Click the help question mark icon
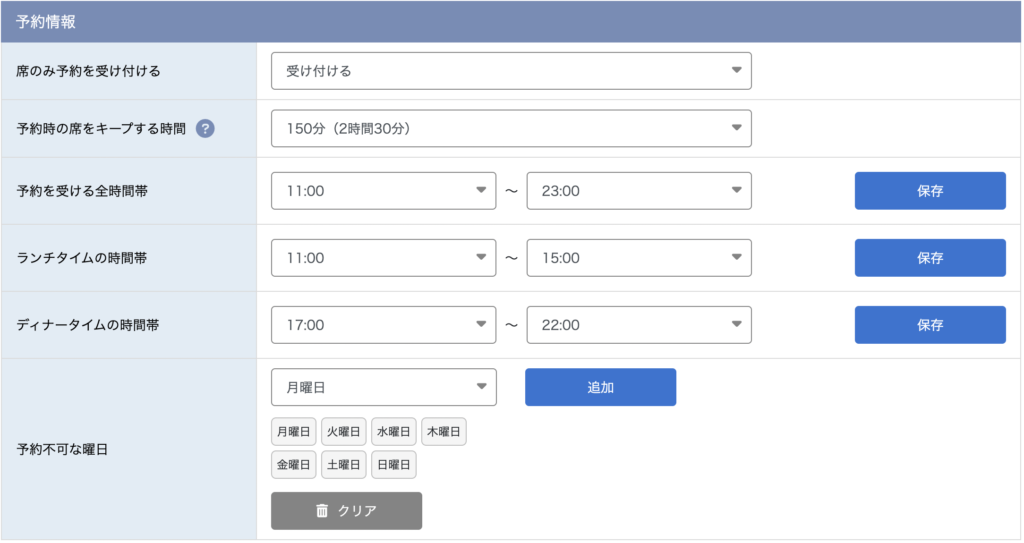The image size is (1024, 543). pyautogui.click(x=205, y=129)
